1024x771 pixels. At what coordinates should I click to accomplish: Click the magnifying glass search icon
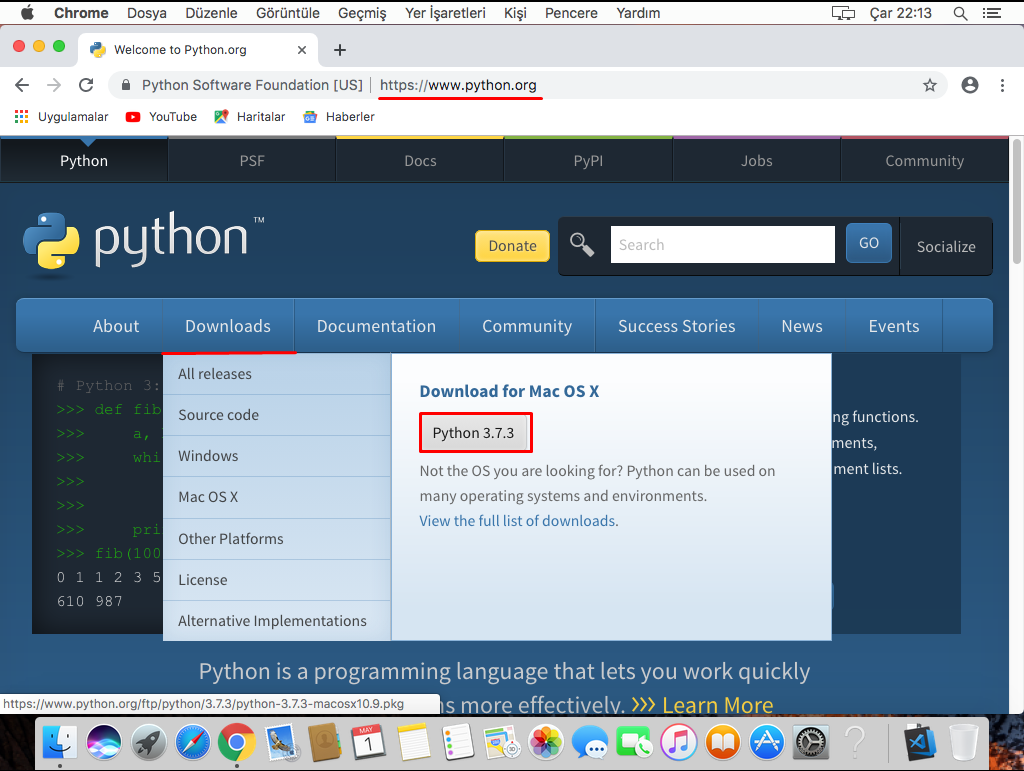582,243
